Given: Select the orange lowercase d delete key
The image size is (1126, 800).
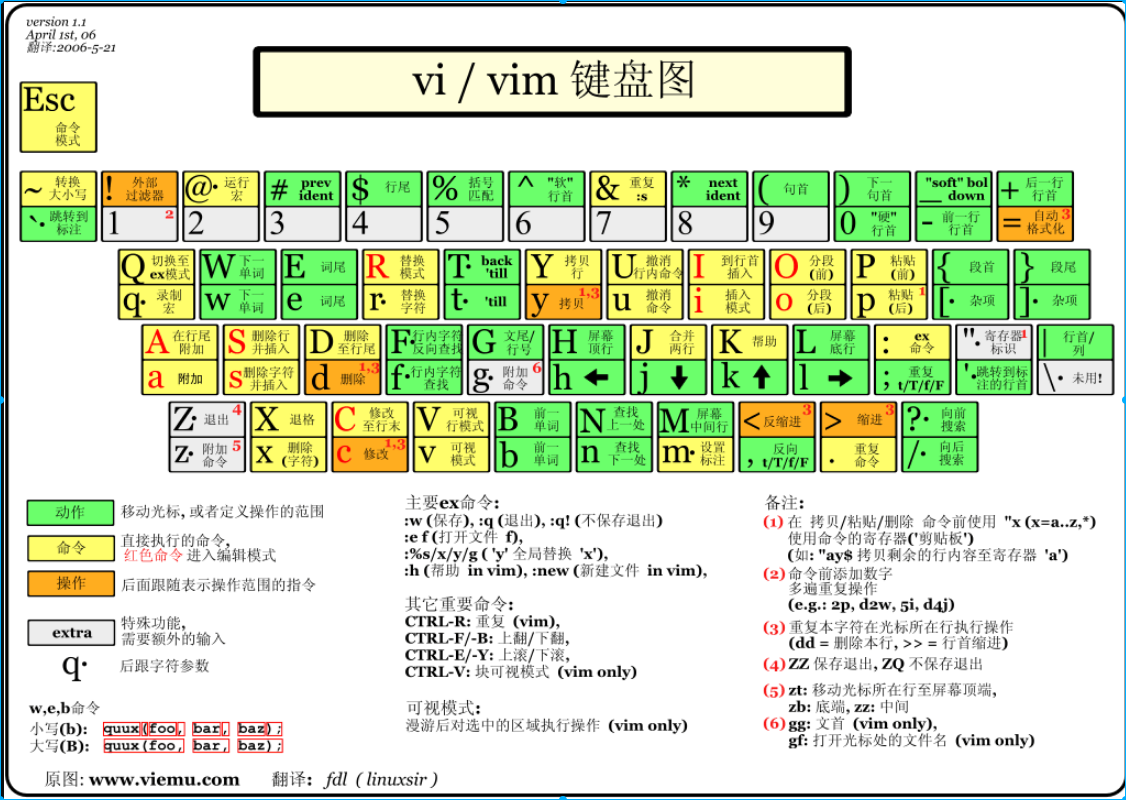Looking at the screenshot, I should click(343, 377).
